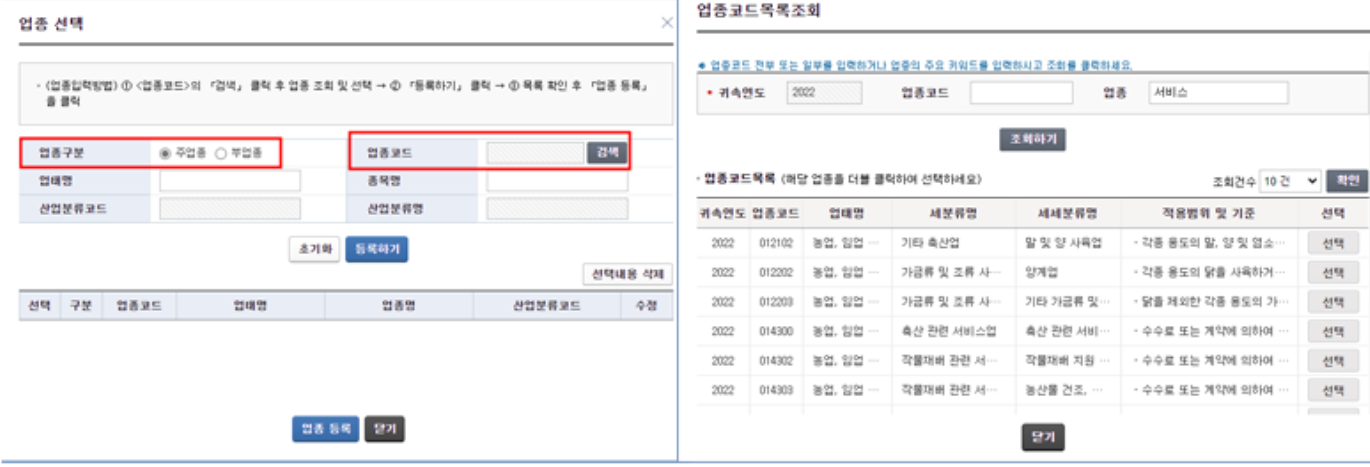
Task: Click the 선택내용 삭제 button
Action: [627, 274]
